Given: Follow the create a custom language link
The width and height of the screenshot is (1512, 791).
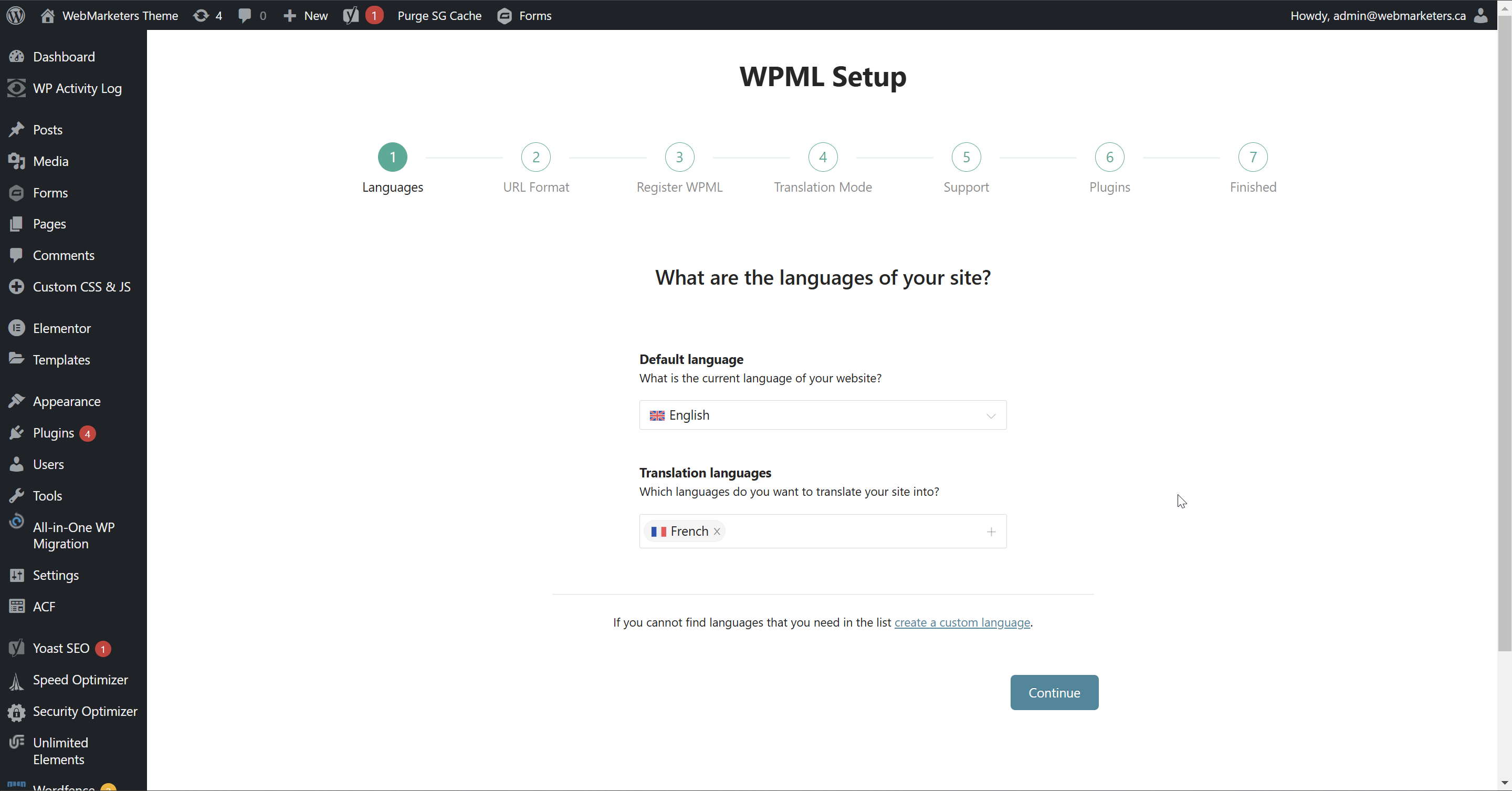Looking at the screenshot, I should [x=961, y=622].
